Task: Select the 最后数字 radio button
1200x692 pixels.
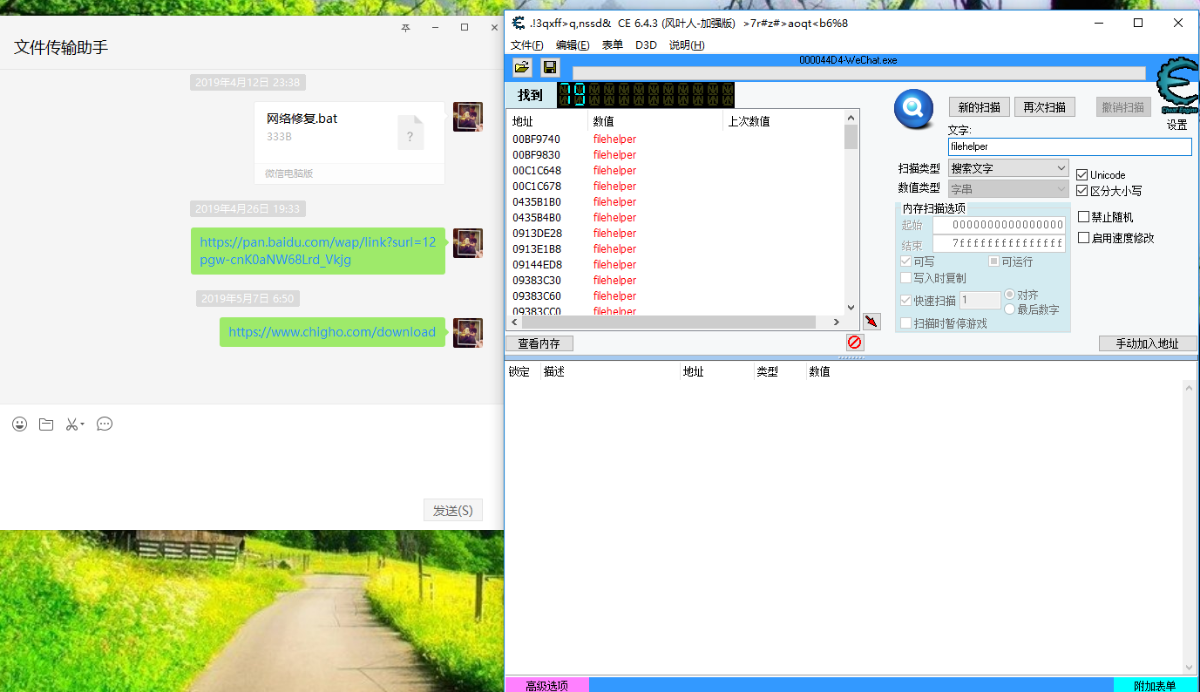Action: [1009, 310]
